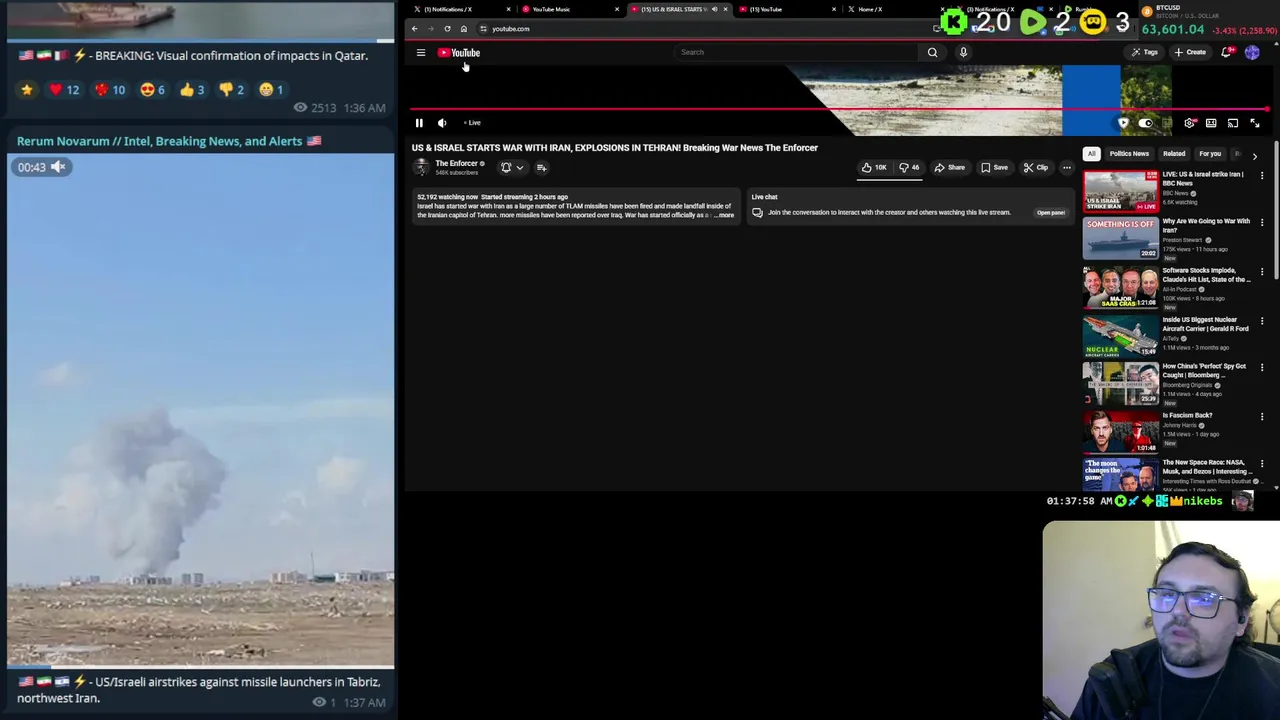This screenshot has width=1280, height=720.
Task: Jump to Live indicator in player
Action: pyautogui.click(x=472, y=123)
